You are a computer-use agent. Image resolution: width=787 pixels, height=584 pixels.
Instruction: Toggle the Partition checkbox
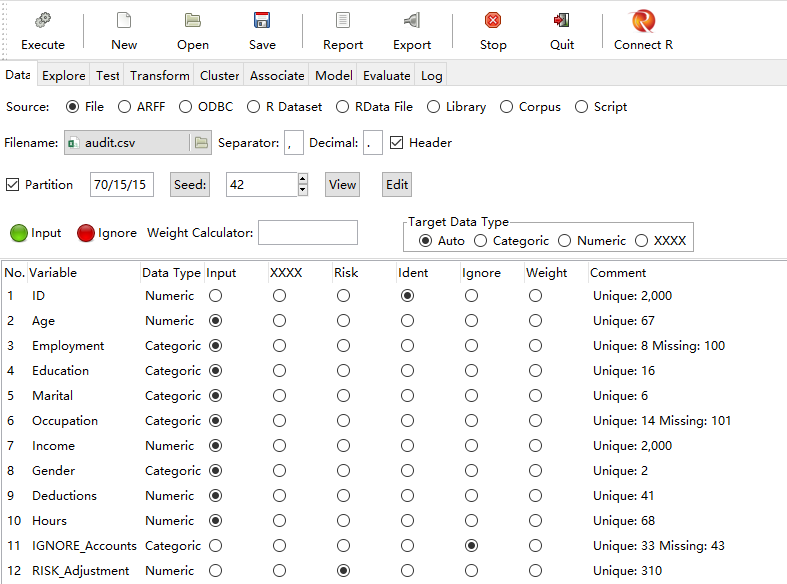click(13, 185)
